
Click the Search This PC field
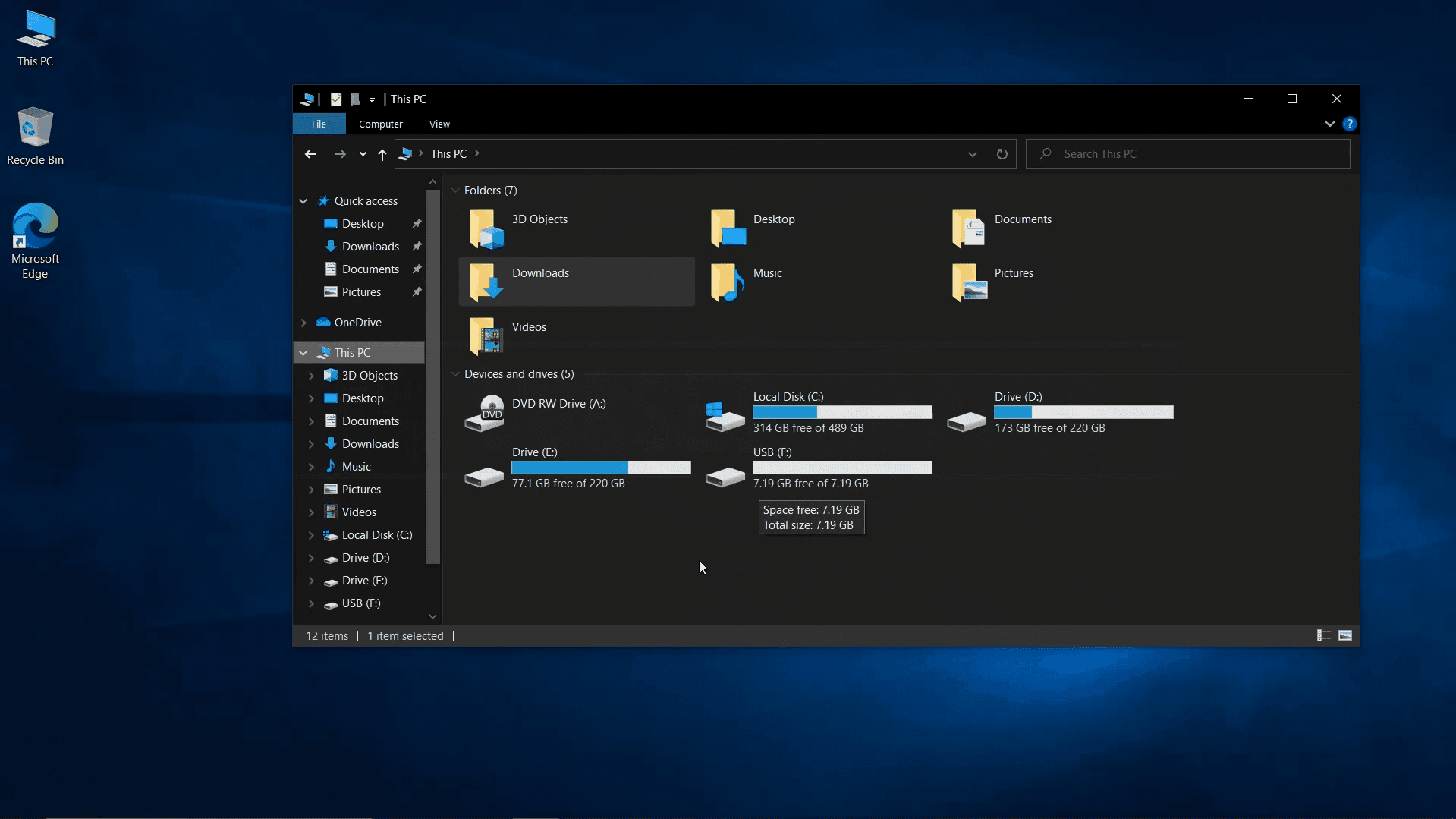click(1187, 154)
